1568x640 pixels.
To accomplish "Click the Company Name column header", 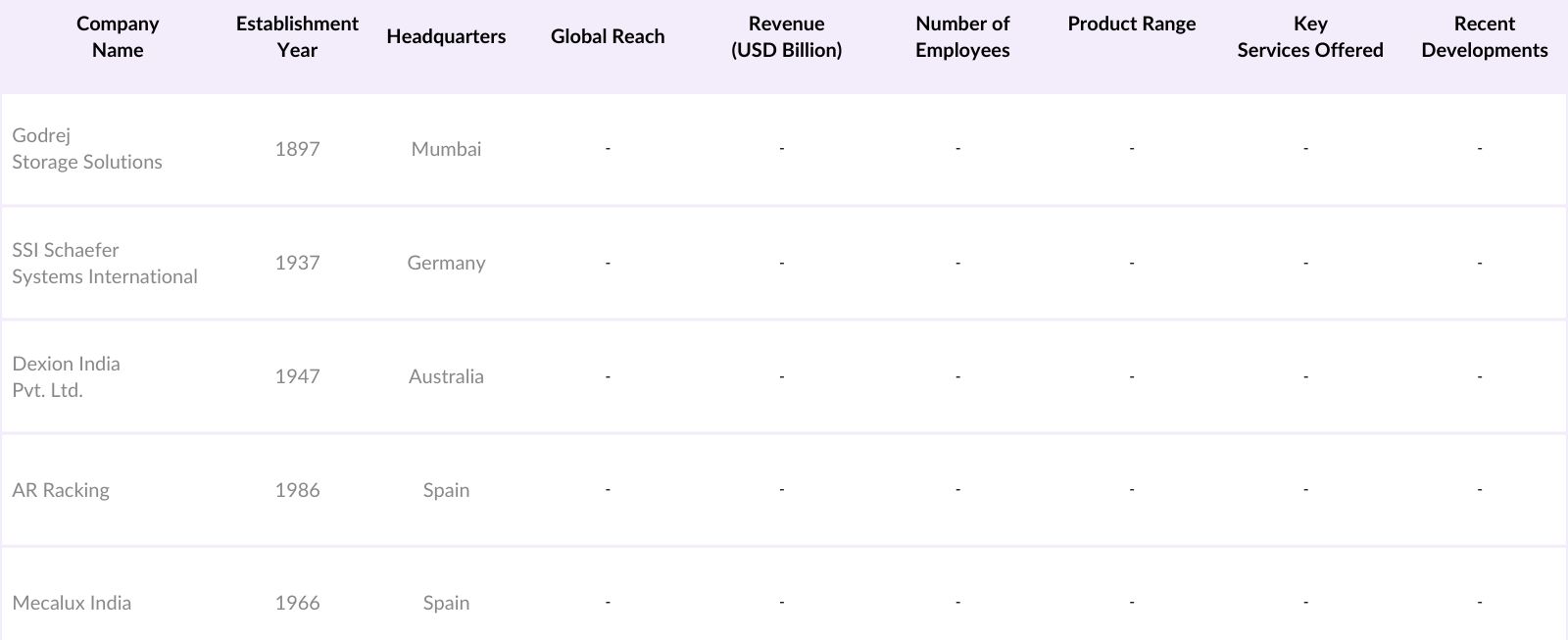I will tap(118, 37).
